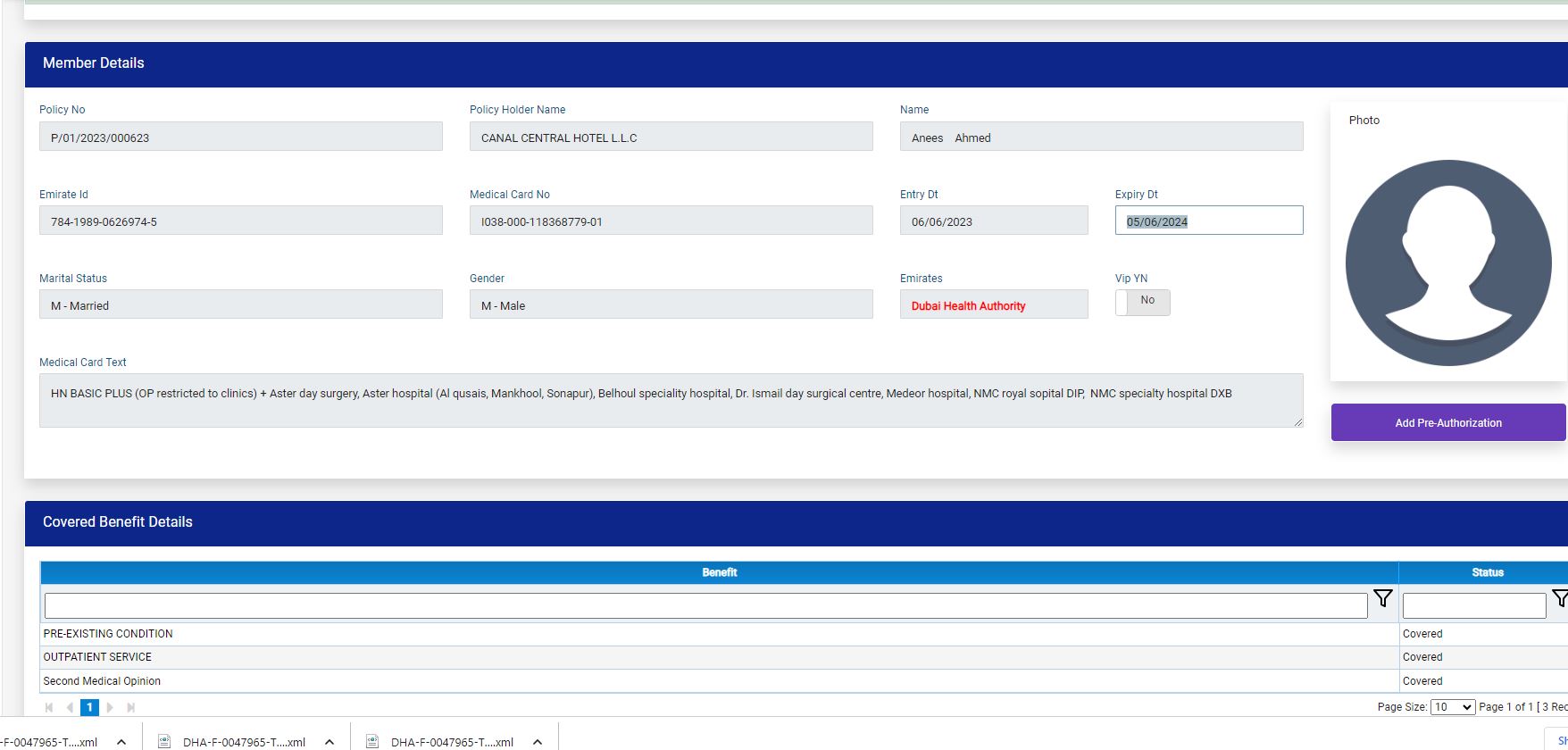Screen dimensions: 1568x750
Task: Click the member photo avatar placeholder
Action: point(1448,262)
